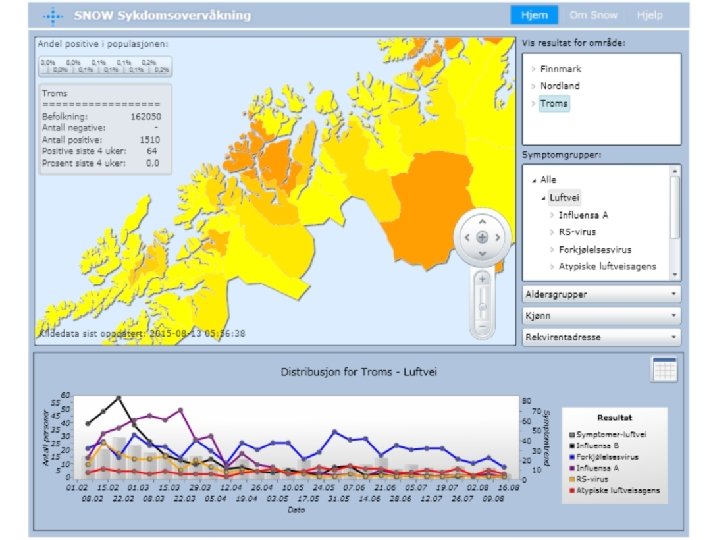Select Forkjølelsesvirus in symptom tree
Screen dimensions: 720x540
pyautogui.click(x=595, y=250)
